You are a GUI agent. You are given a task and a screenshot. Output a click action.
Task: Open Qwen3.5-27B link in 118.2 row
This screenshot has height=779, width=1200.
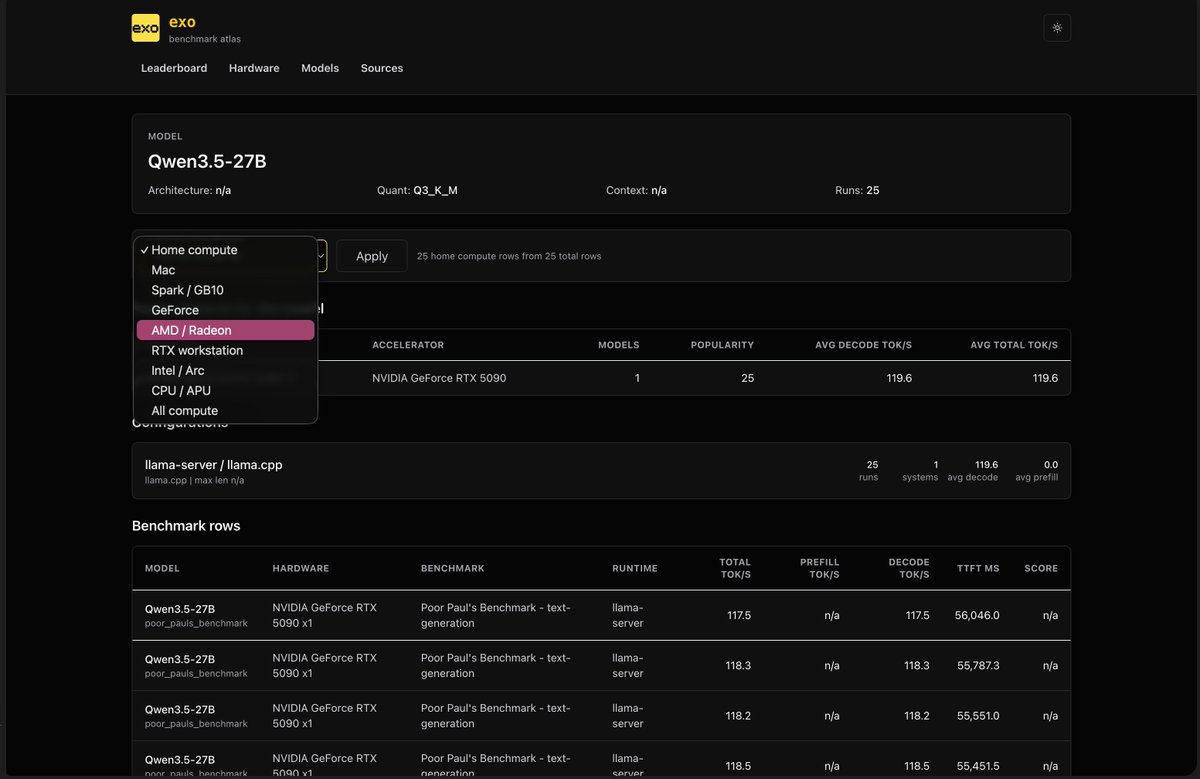point(180,709)
